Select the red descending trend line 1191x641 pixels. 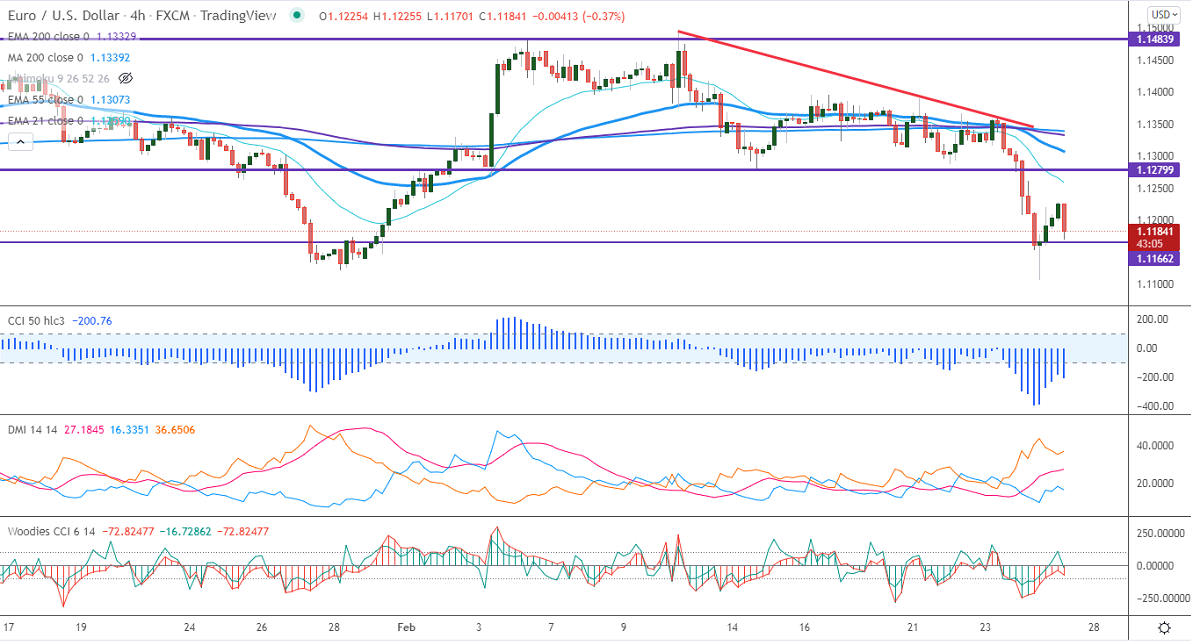pyautogui.click(x=855, y=79)
